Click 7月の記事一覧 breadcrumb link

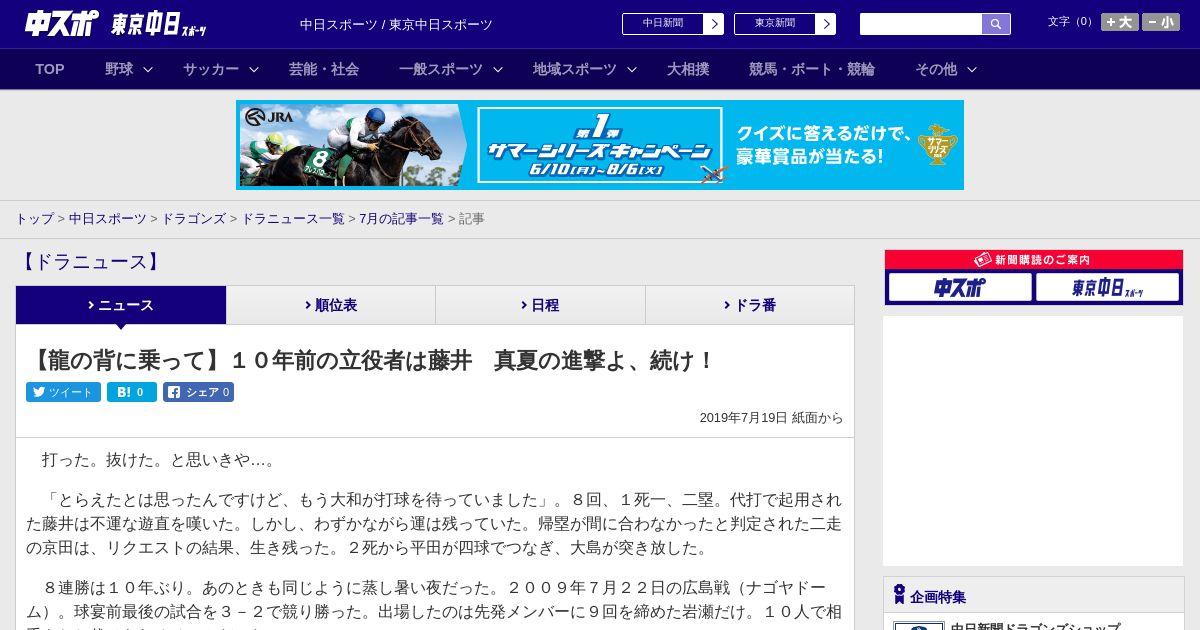point(401,218)
